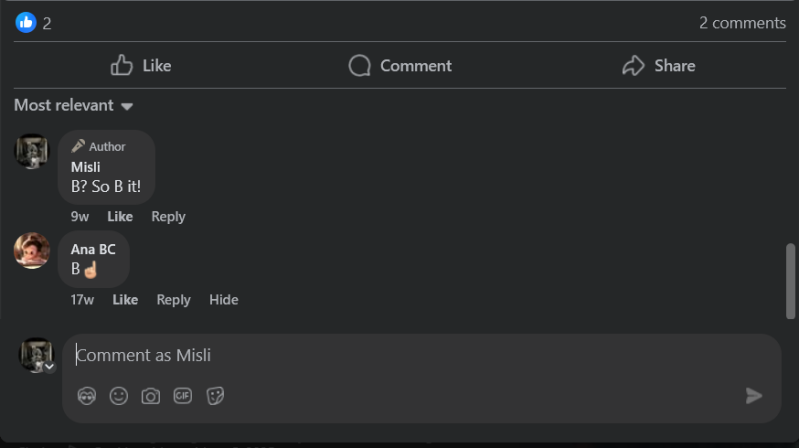
Task: Click the send arrow icon
Action: coord(754,396)
